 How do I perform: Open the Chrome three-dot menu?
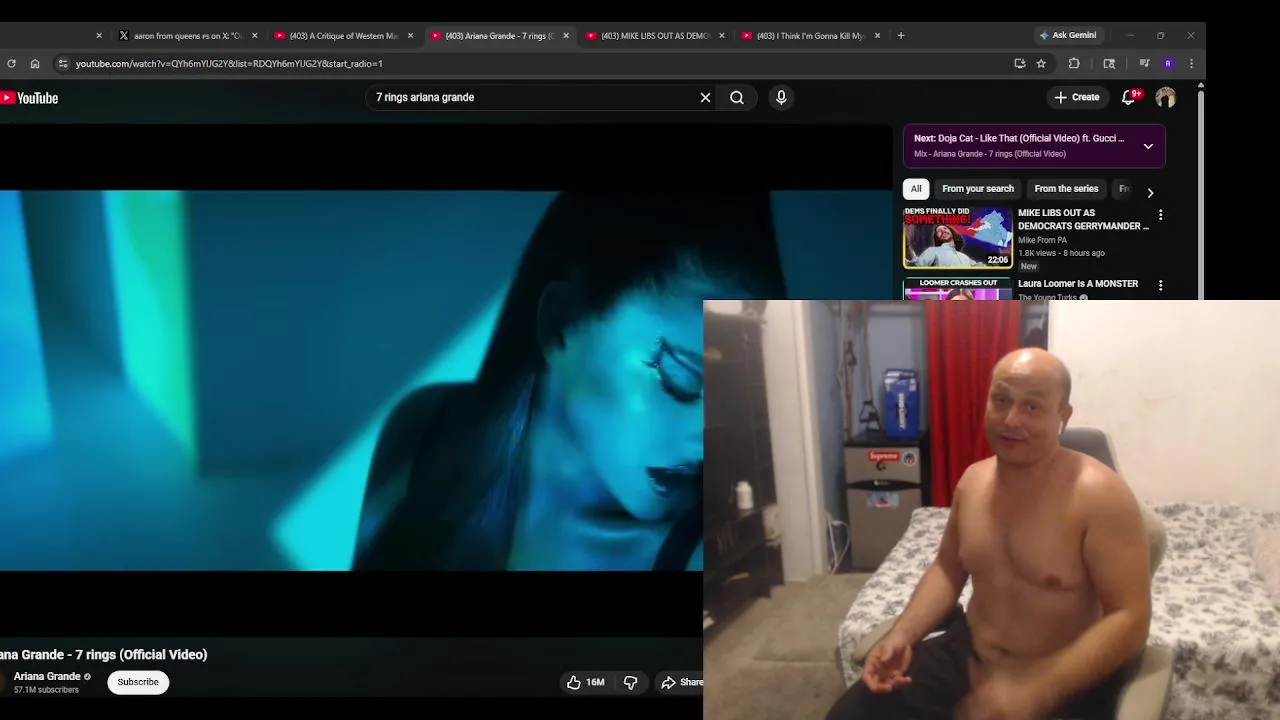point(1191,63)
